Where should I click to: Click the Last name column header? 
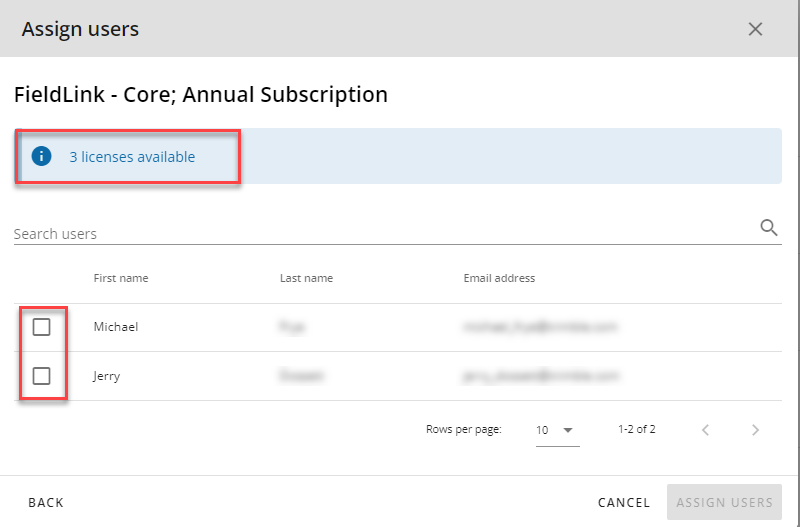coord(306,278)
